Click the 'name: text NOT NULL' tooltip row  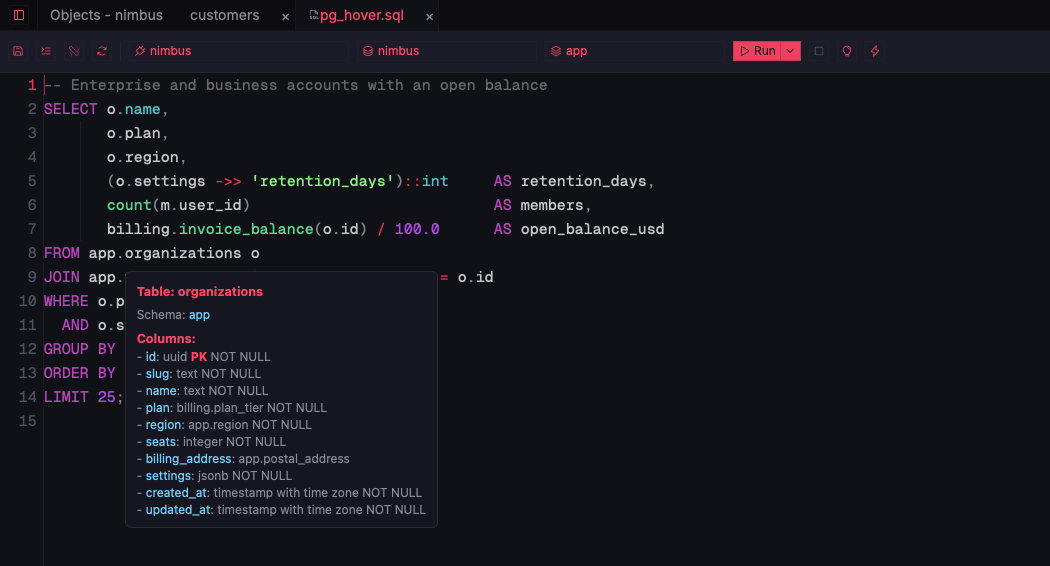coord(202,391)
